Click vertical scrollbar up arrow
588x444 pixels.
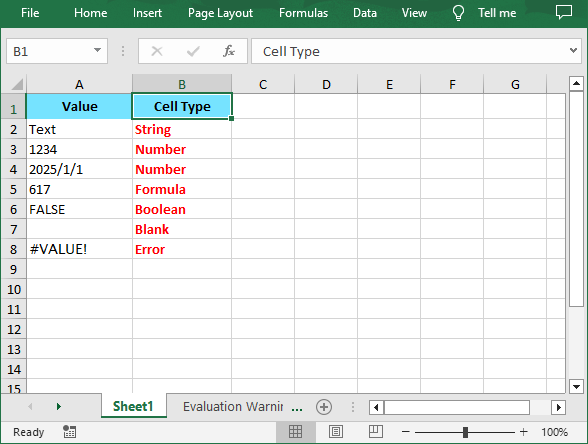pyautogui.click(x=576, y=83)
